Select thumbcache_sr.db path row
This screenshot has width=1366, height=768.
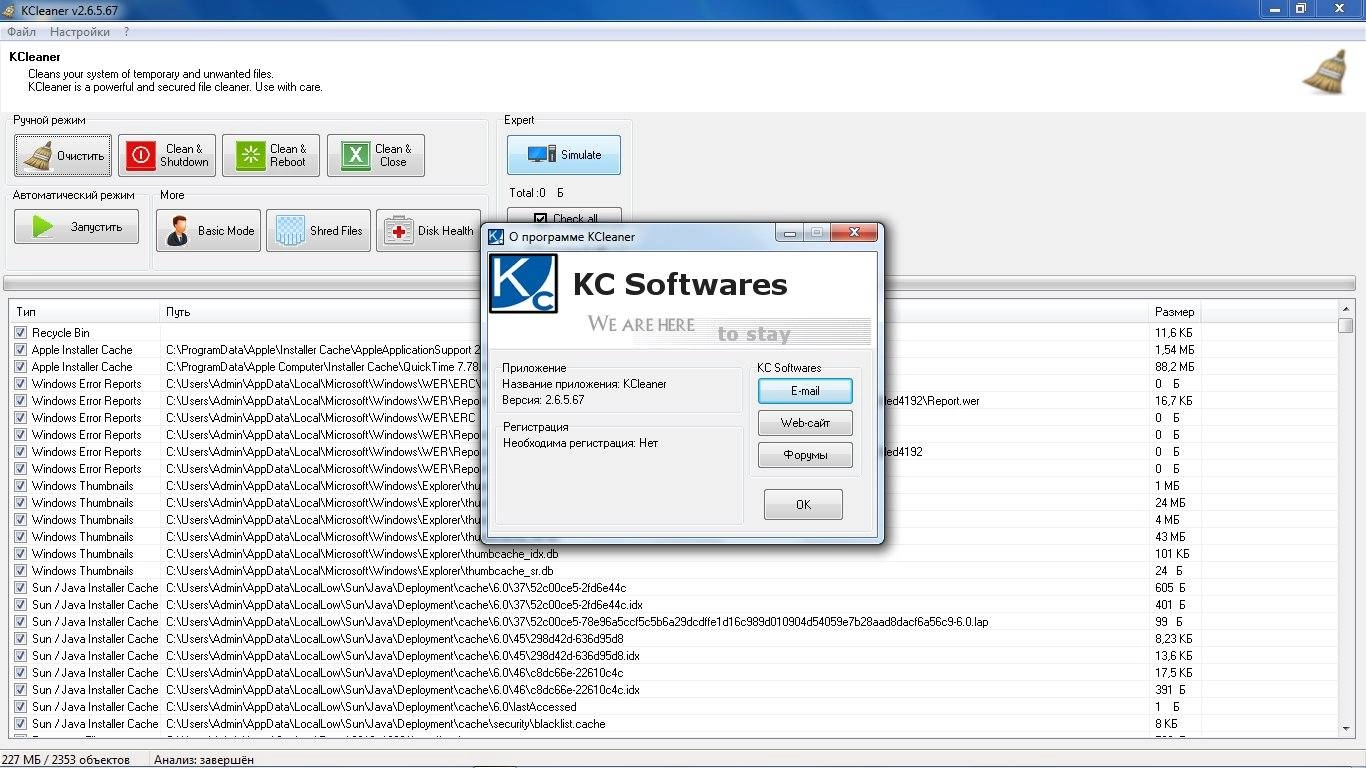pos(359,570)
